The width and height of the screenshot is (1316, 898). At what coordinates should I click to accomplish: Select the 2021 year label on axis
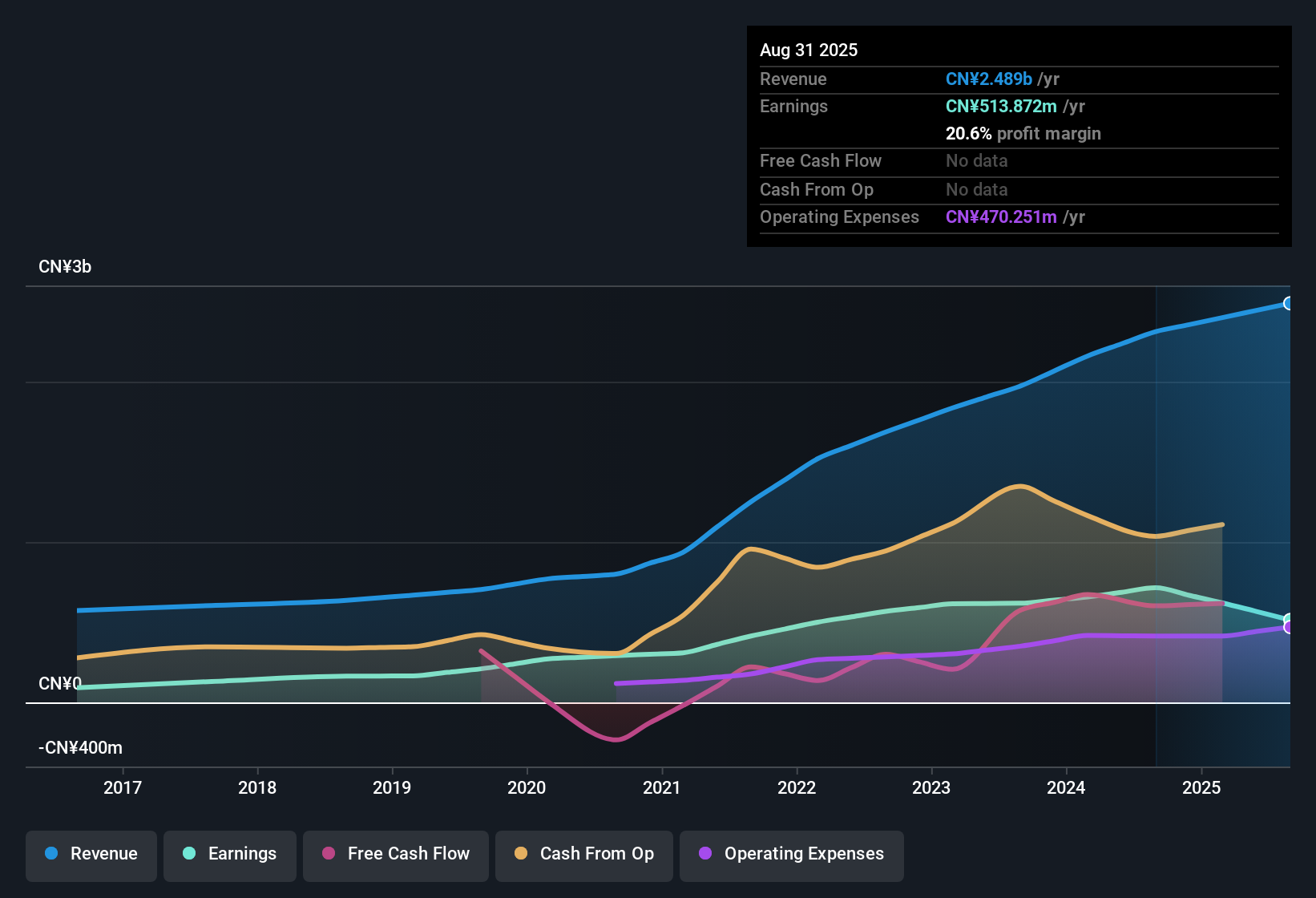(x=661, y=788)
